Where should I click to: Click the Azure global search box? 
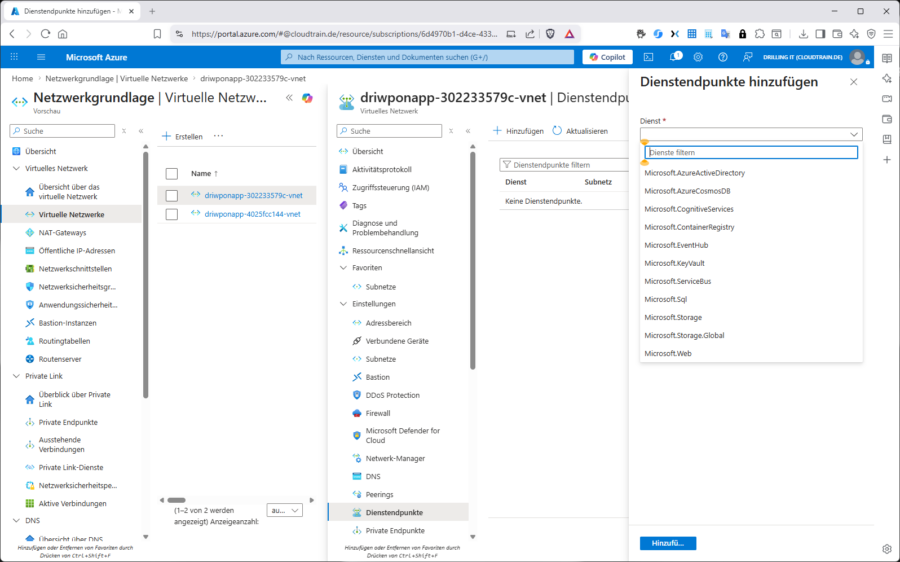coord(427,57)
